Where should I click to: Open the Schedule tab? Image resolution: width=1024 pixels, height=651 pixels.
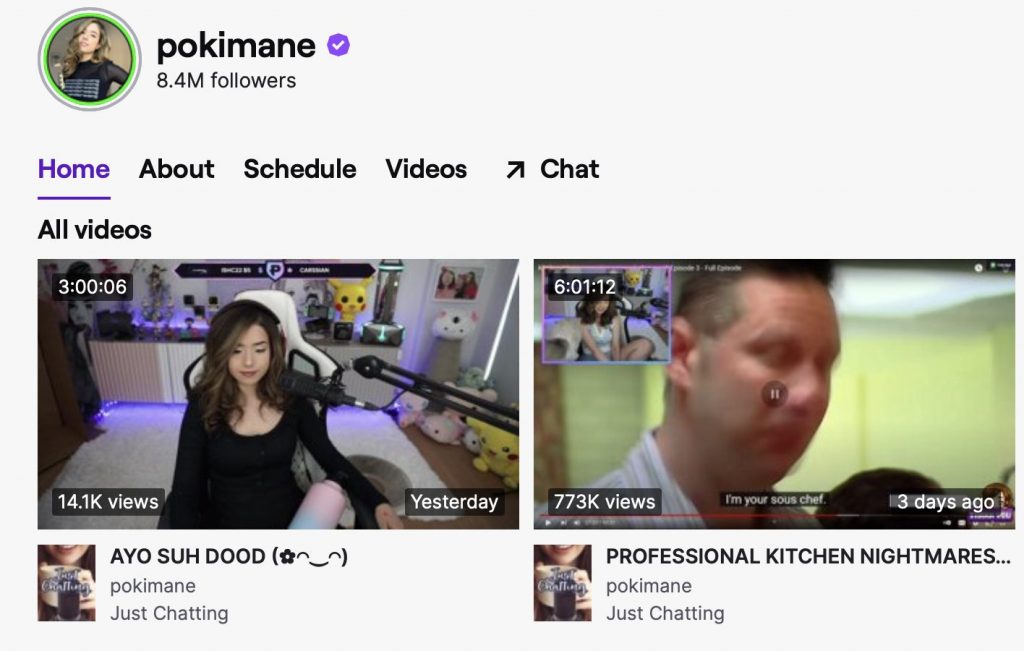pyautogui.click(x=300, y=169)
